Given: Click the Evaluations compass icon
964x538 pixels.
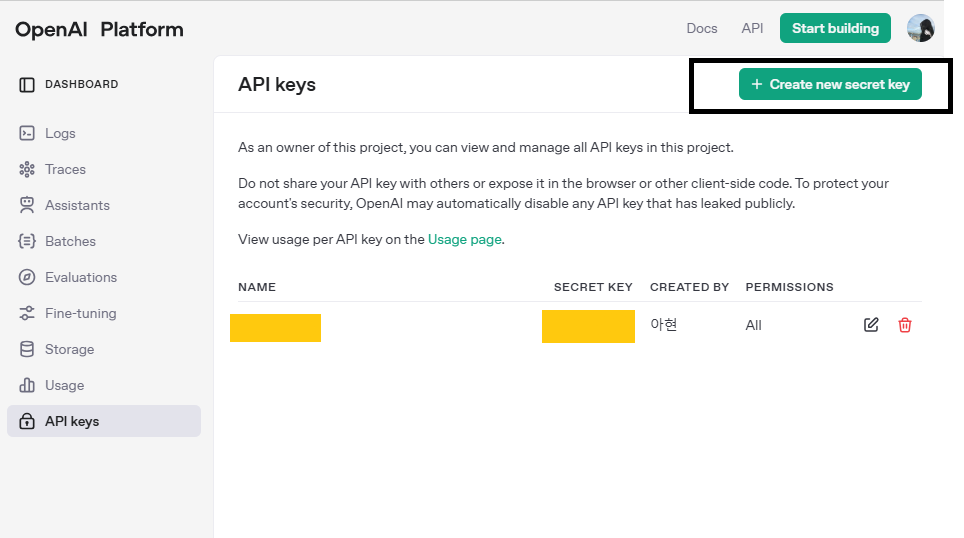Looking at the screenshot, I should [27, 277].
